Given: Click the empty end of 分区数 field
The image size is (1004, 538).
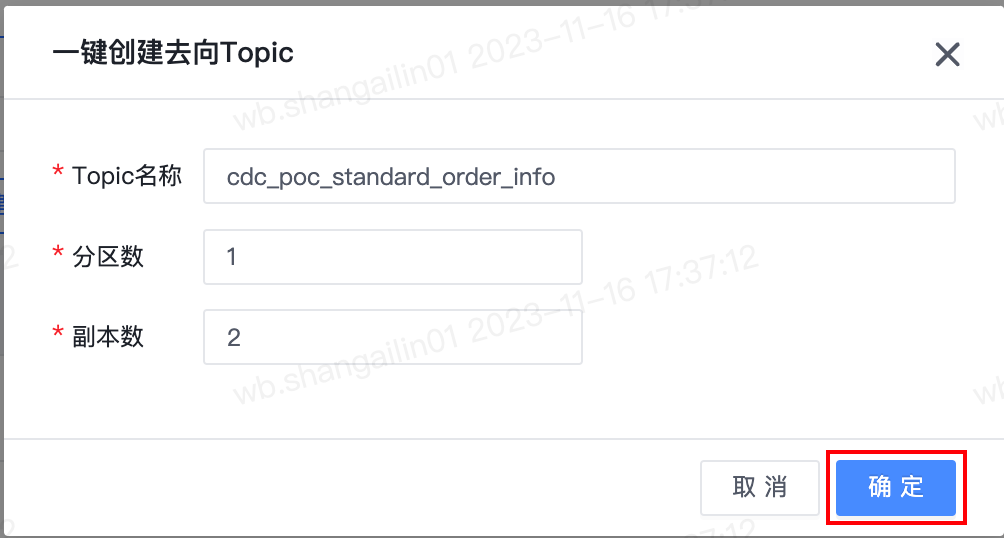Looking at the screenshot, I should (x=410, y=257).
